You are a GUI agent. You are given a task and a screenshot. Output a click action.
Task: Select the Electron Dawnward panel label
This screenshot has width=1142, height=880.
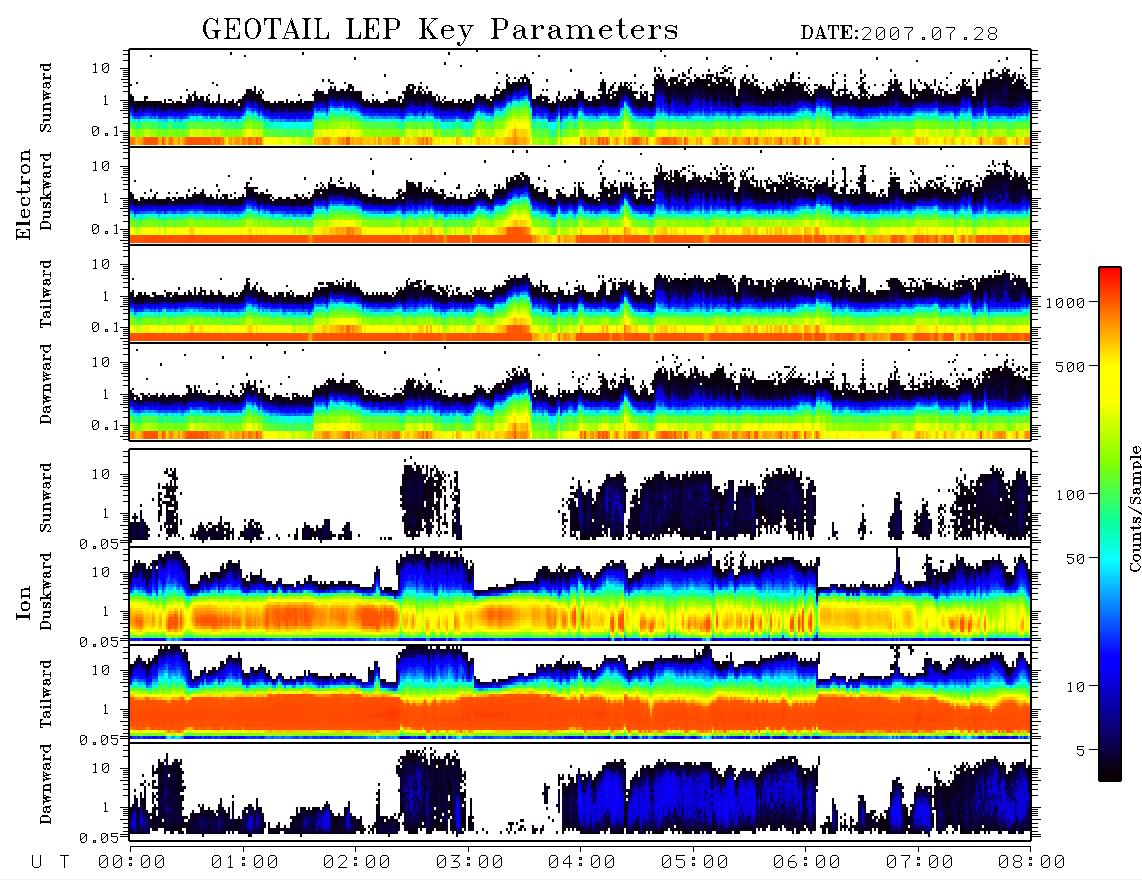coord(46,385)
